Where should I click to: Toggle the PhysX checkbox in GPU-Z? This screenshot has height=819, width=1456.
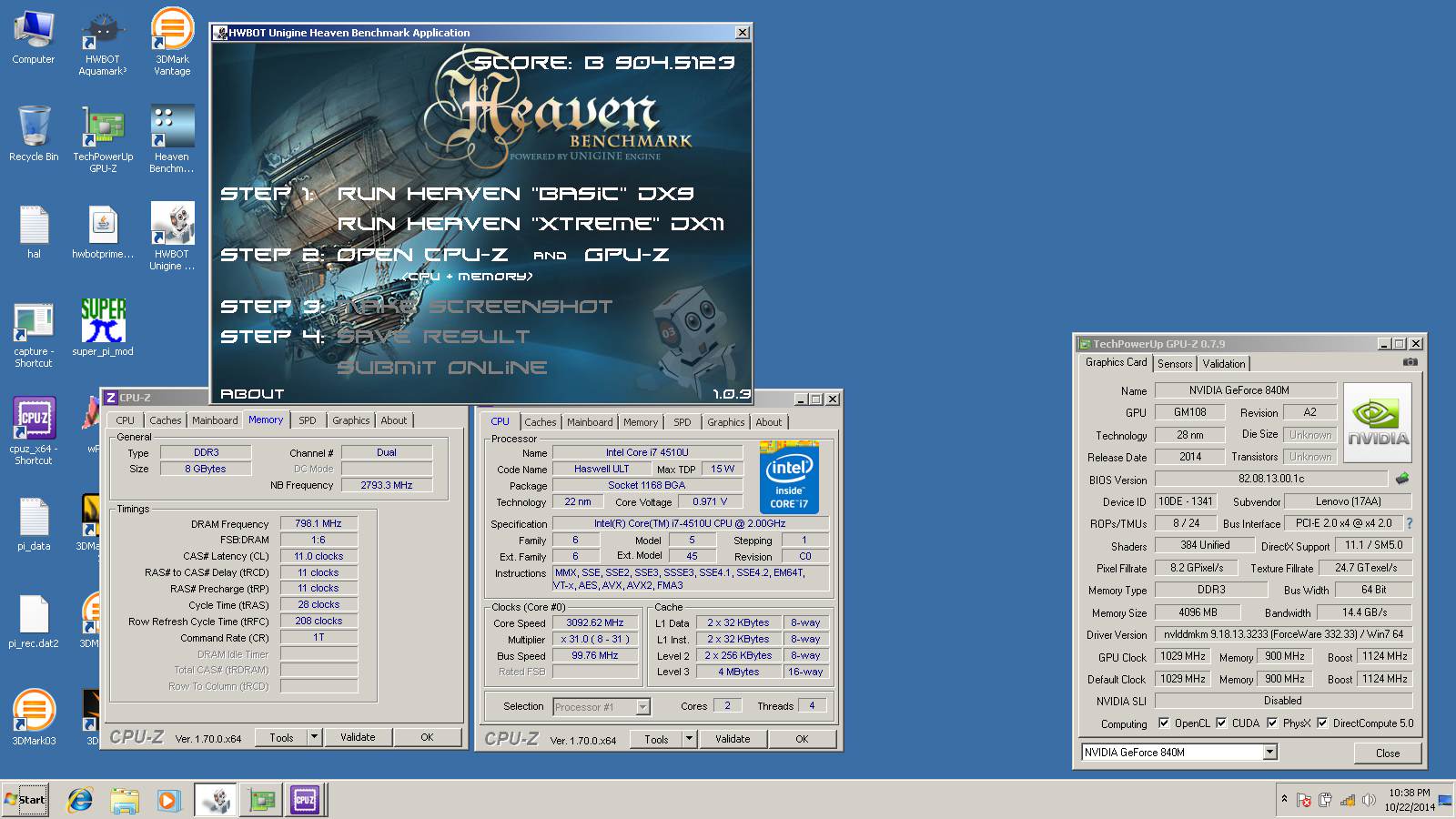pyautogui.click(x=1272, y=723)
